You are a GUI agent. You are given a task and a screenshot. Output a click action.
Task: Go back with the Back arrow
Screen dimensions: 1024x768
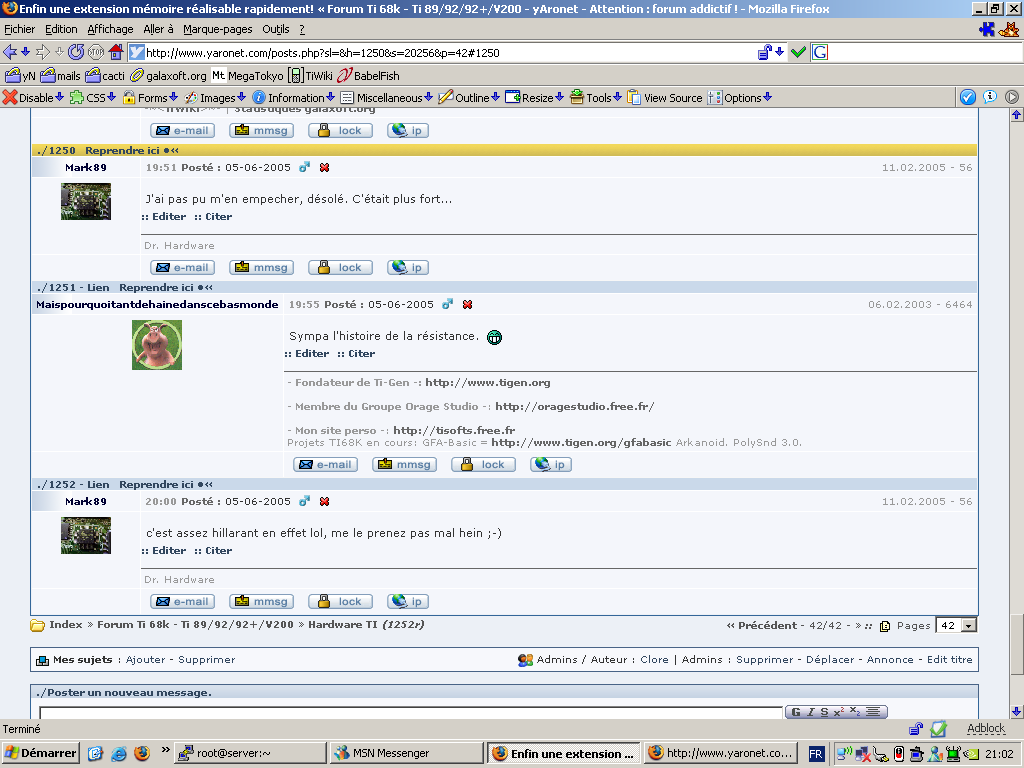tap(9, 52)
